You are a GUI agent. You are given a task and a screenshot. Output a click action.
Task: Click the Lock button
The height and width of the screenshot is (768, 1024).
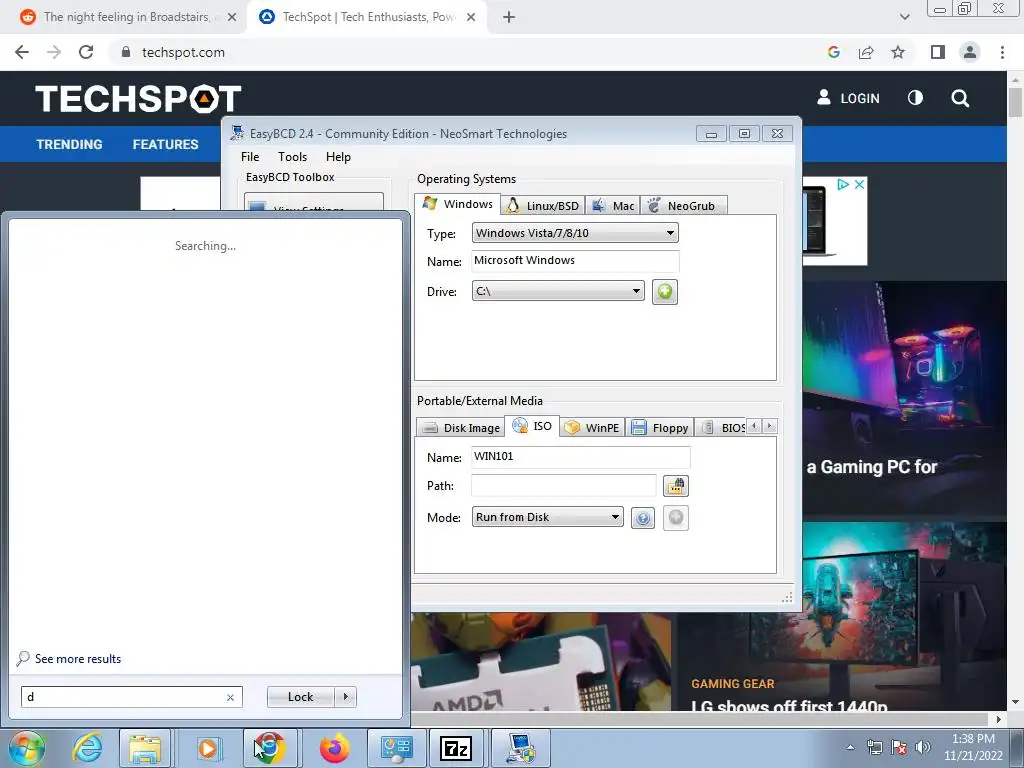(x=300, y=697)
